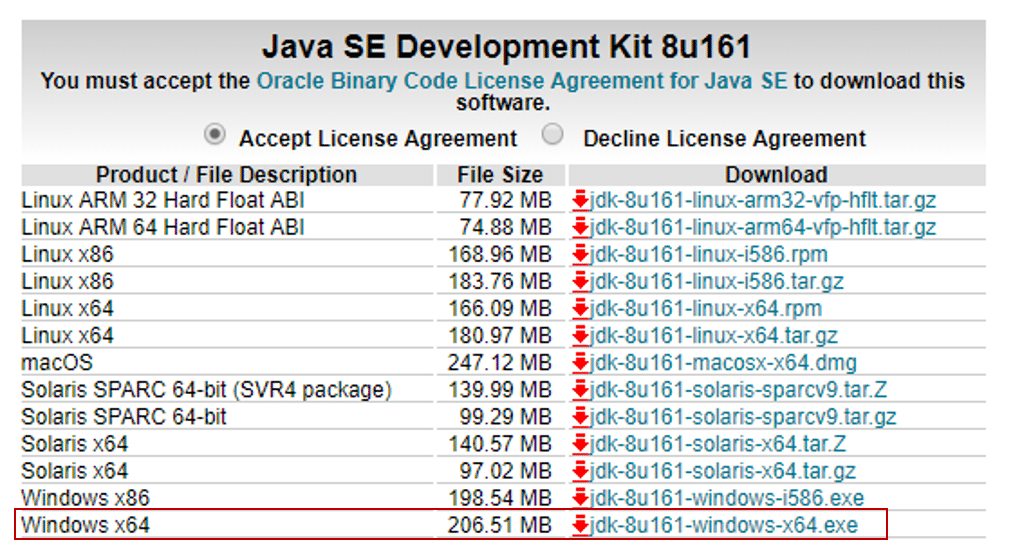Open Oracle Binary Code License Agreement link
The image size is (1013, 558).
(522, 81)
